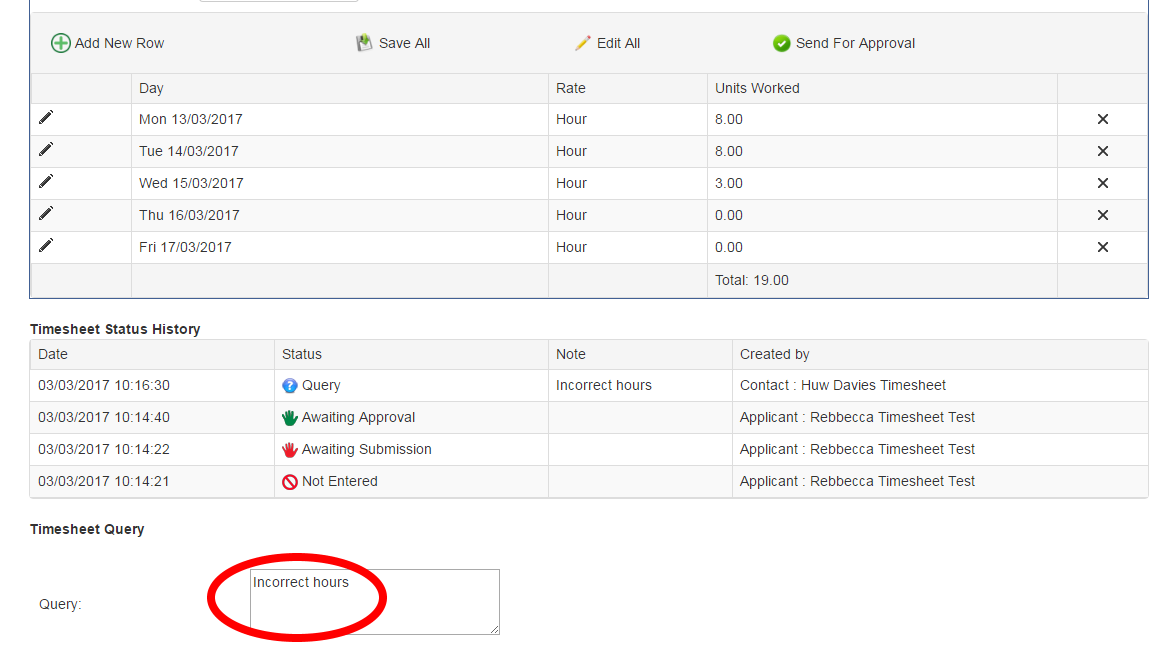Click the green check Send For Approval icon

pos(781,43)
